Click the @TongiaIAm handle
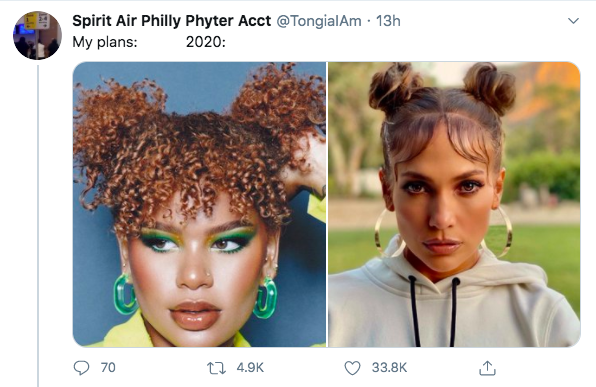Viewport: 596px width, 387px height. 319,21
